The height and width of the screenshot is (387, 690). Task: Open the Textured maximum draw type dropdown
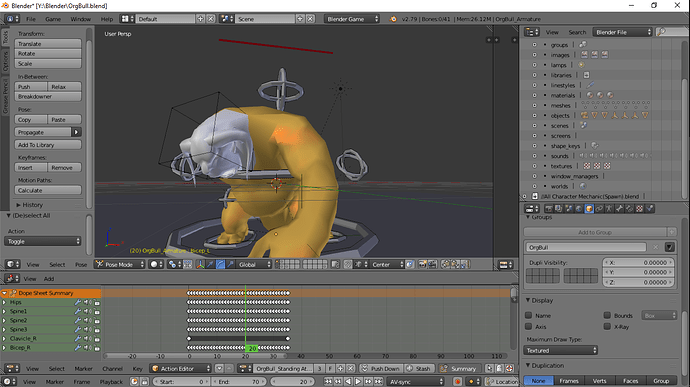561,350
